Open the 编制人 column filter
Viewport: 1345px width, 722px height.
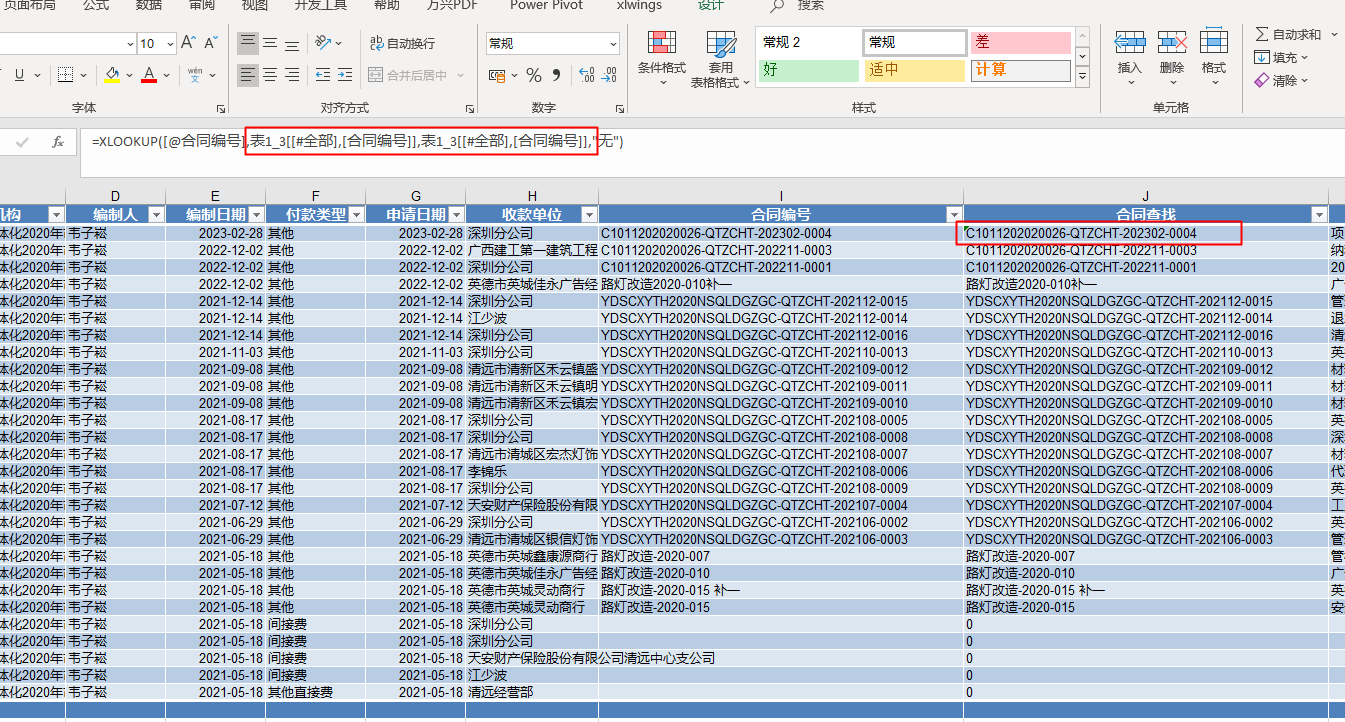pos(156,214)
